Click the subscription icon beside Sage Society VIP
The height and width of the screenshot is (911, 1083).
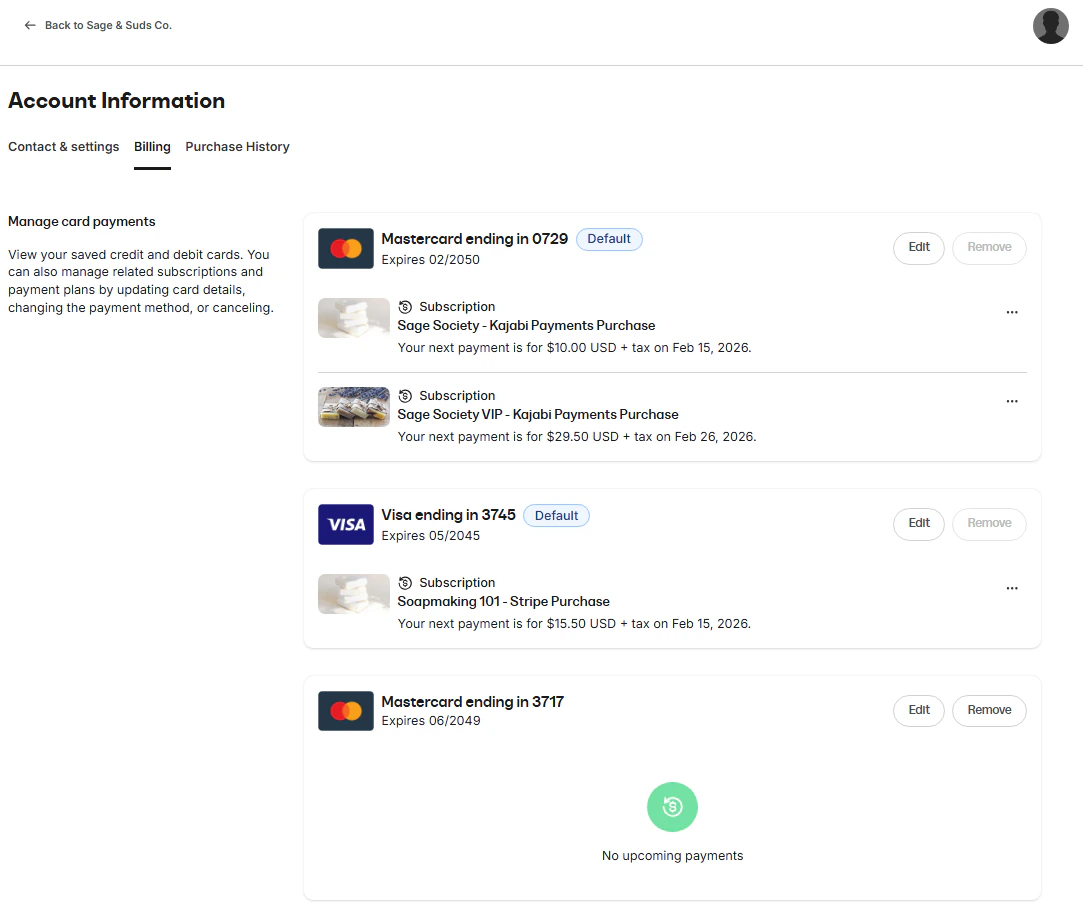pyautogui.click(x=405, y=396)
